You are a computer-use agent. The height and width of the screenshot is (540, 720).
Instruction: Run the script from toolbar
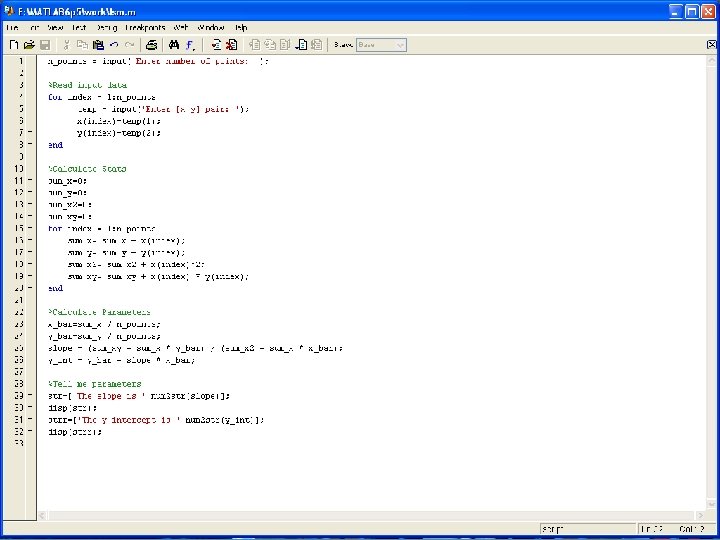tap(301, 45)
